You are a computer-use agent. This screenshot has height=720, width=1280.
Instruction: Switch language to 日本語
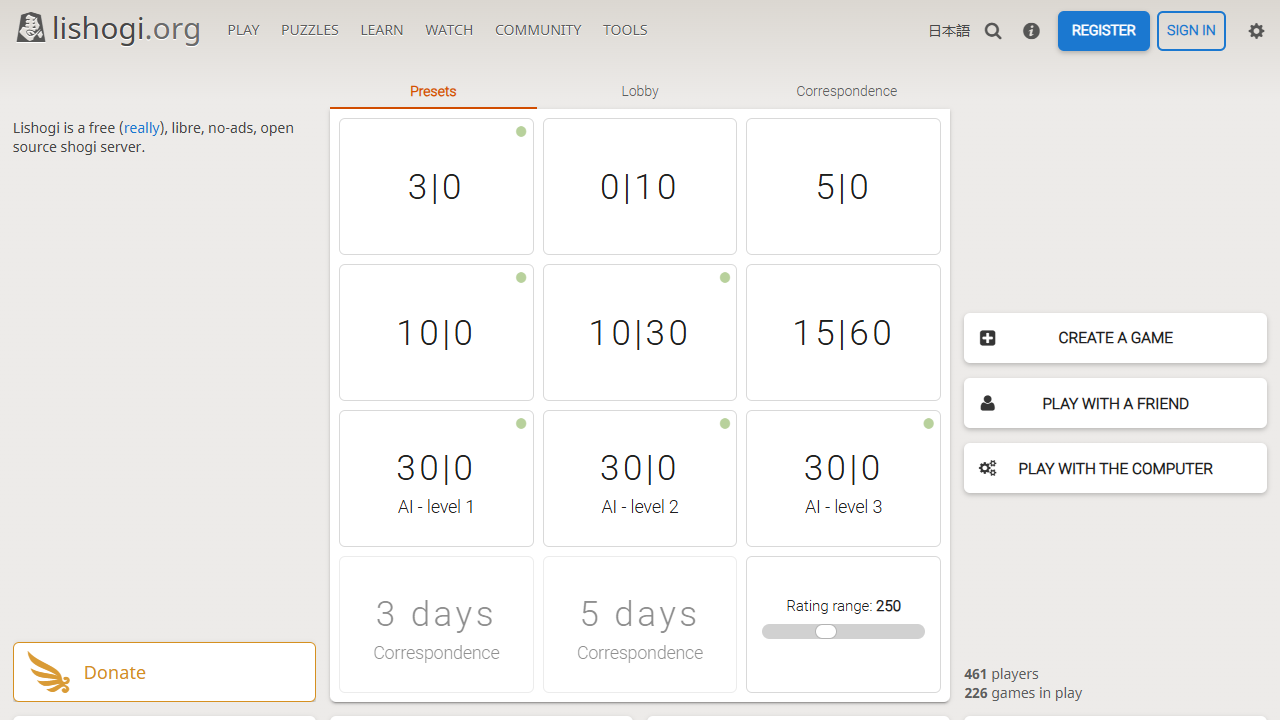click(949, 31)
